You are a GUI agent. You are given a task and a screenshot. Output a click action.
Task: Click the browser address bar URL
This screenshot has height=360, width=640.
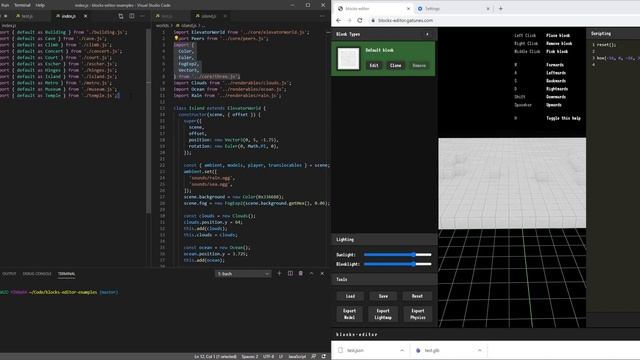405,20
